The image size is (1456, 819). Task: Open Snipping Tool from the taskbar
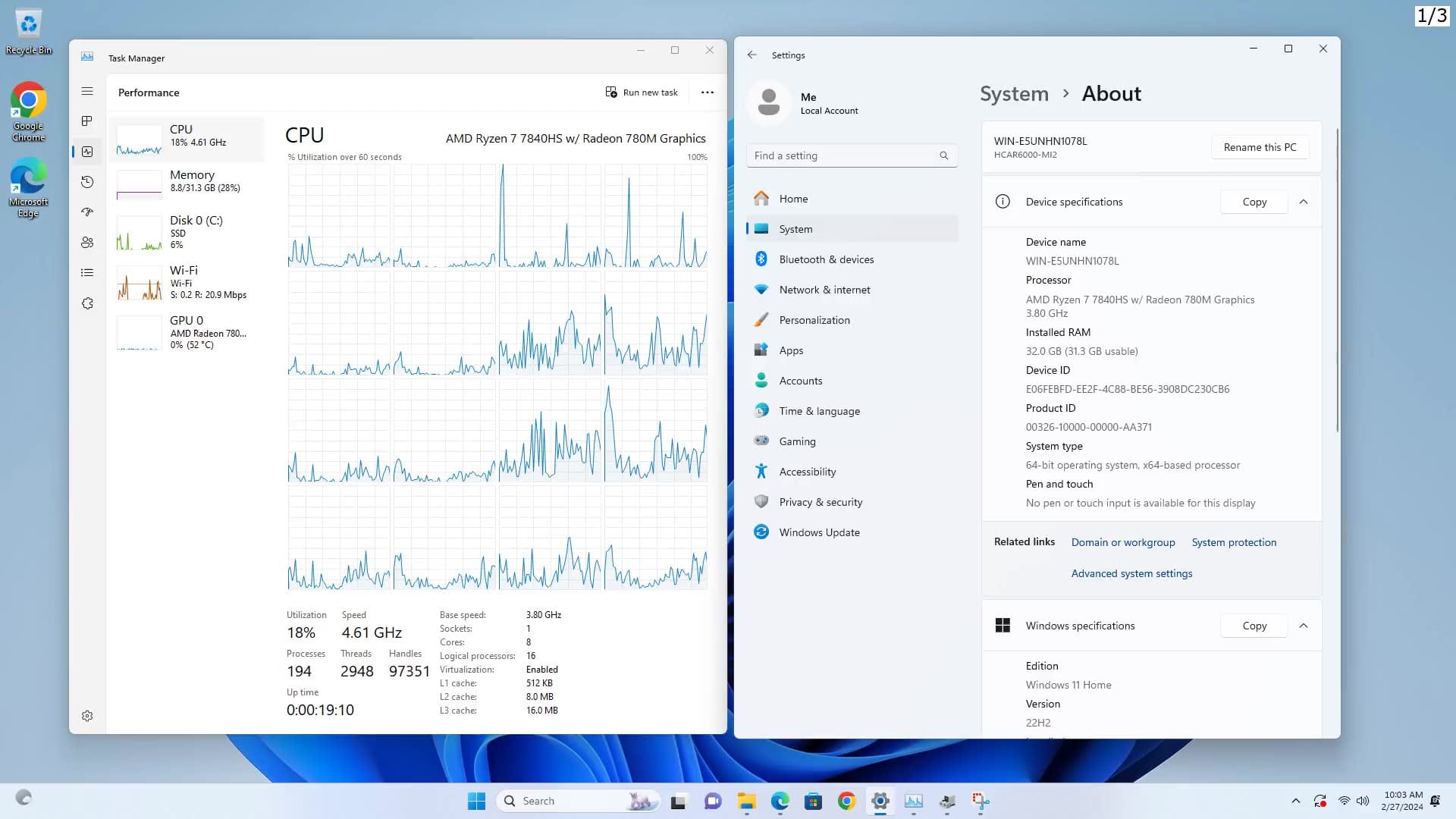click(x=981, y=801)
